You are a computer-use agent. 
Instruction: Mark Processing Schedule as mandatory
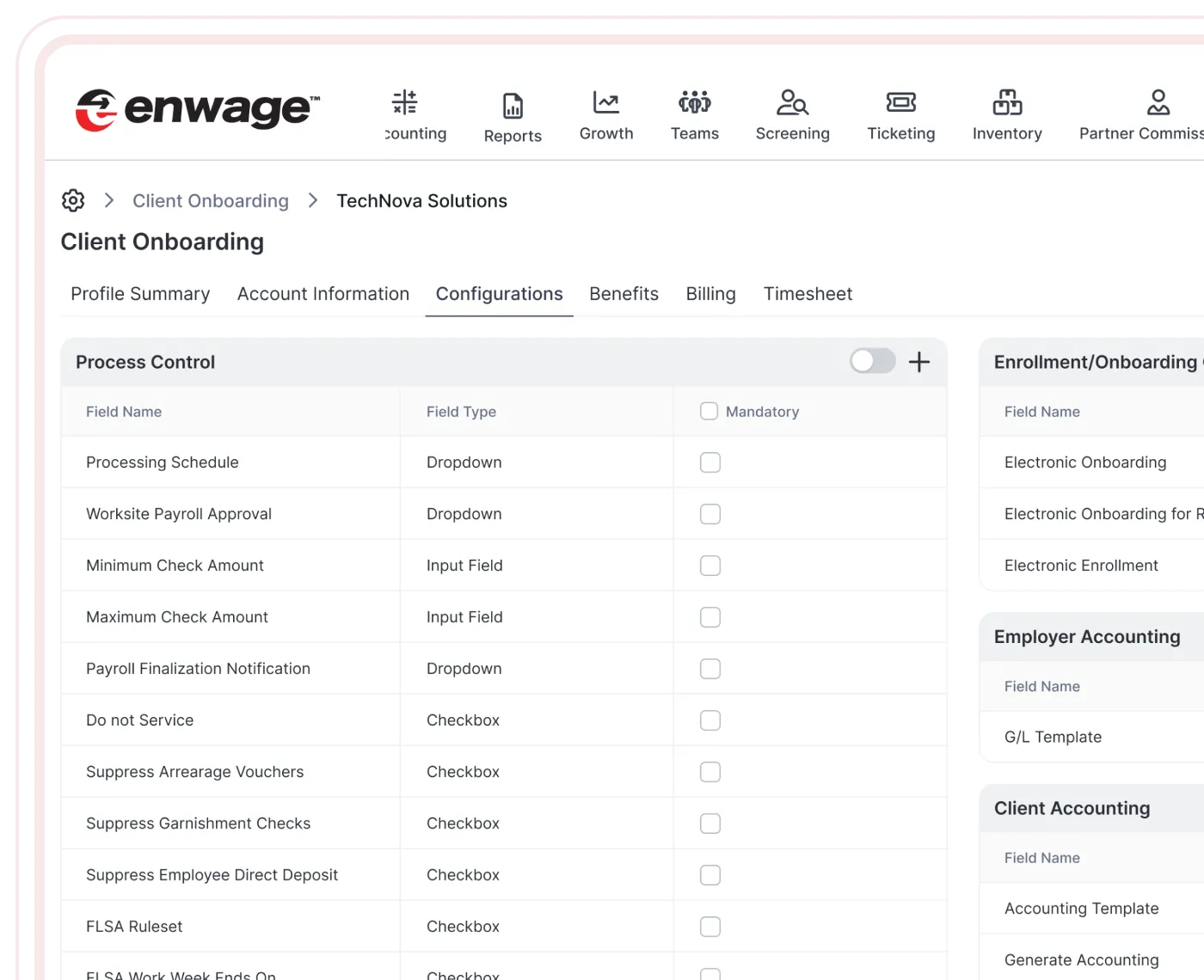(709, 462)
